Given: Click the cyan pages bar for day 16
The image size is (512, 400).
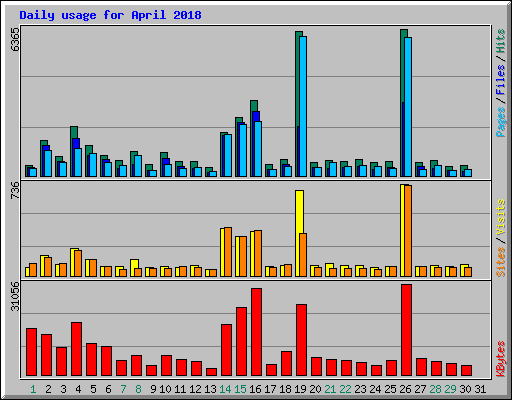Looking at the screenshot, I should click(x=258, y=149).
